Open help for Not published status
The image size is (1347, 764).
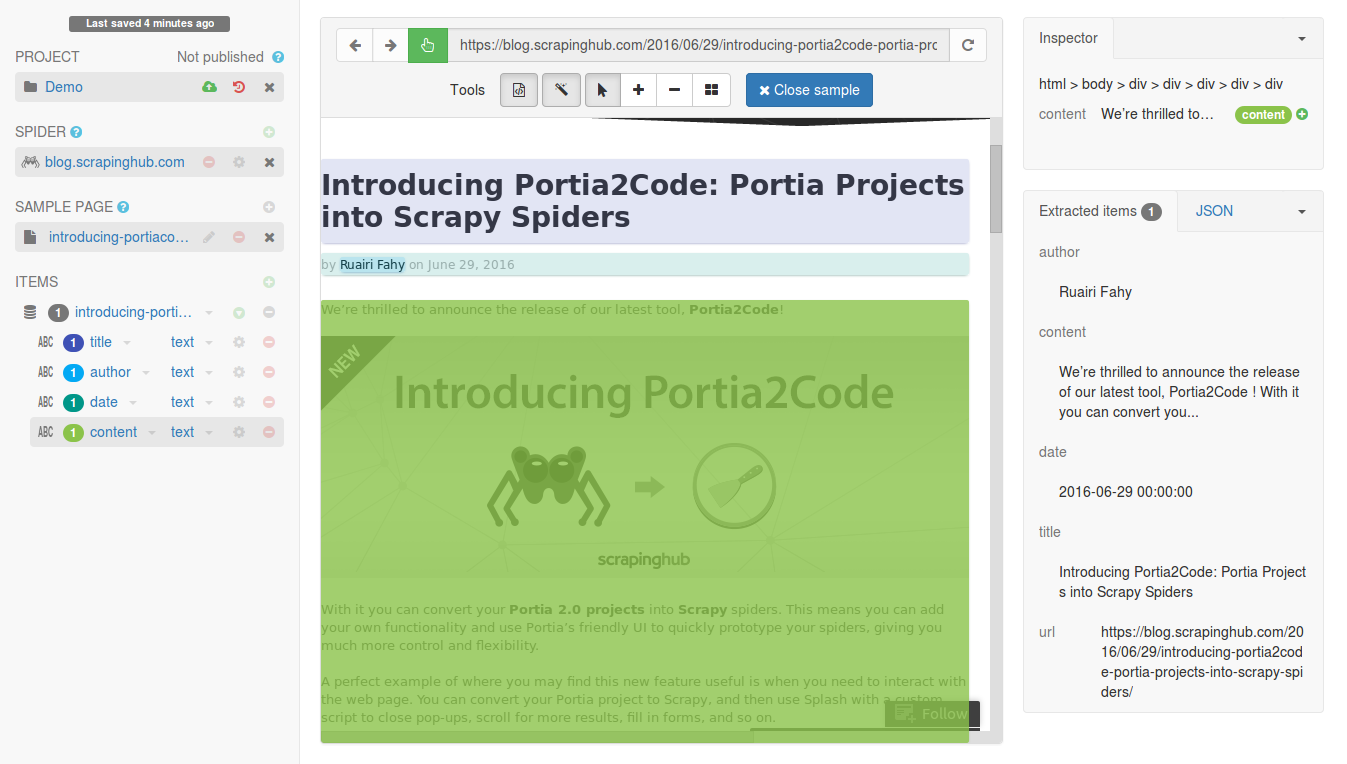[278, 57]
